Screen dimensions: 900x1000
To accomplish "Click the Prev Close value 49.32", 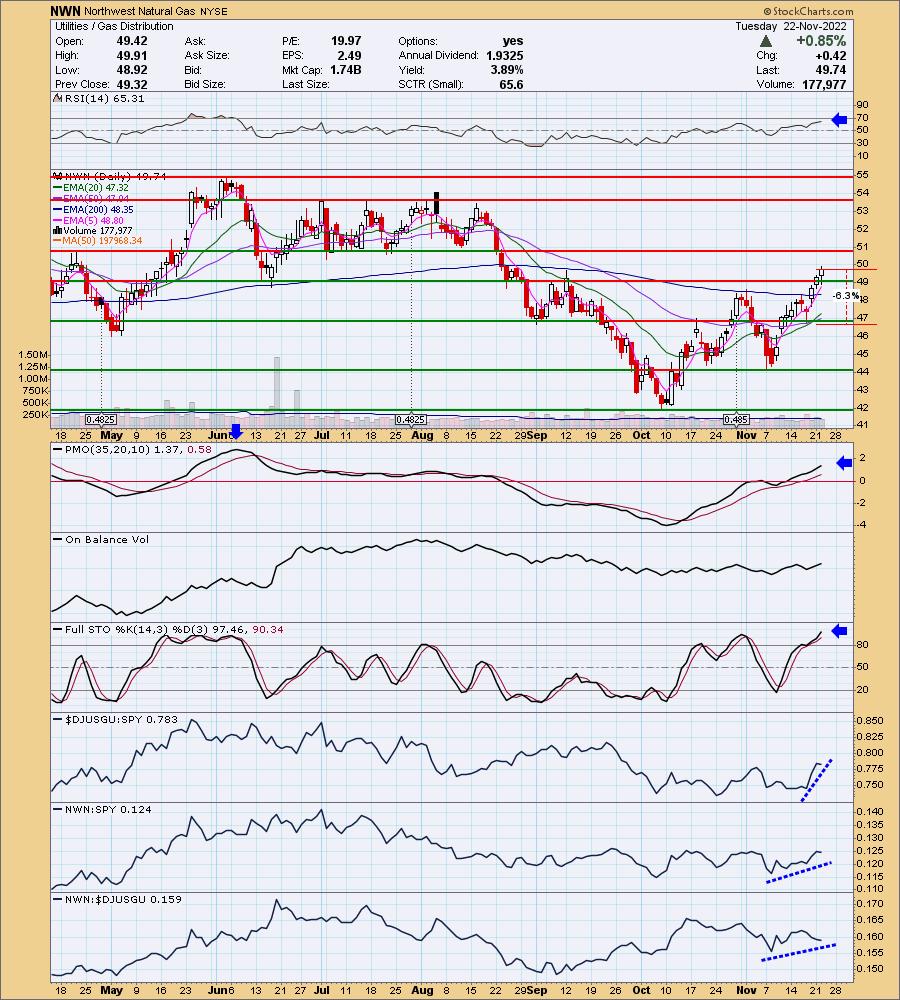I will [x=132, y=84].
